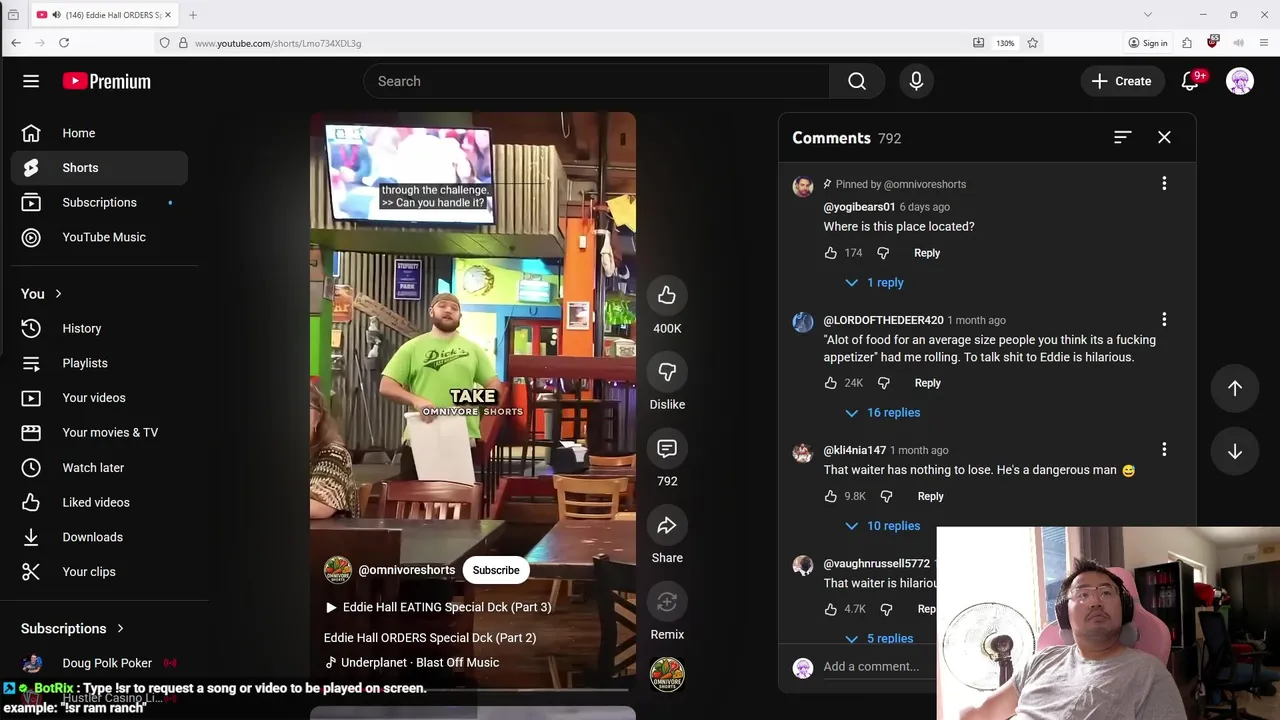Click the YouTube Premium logo
The height and width of the screenshot is (720, 1280).
pyautogui.click(x=106, y=81)
